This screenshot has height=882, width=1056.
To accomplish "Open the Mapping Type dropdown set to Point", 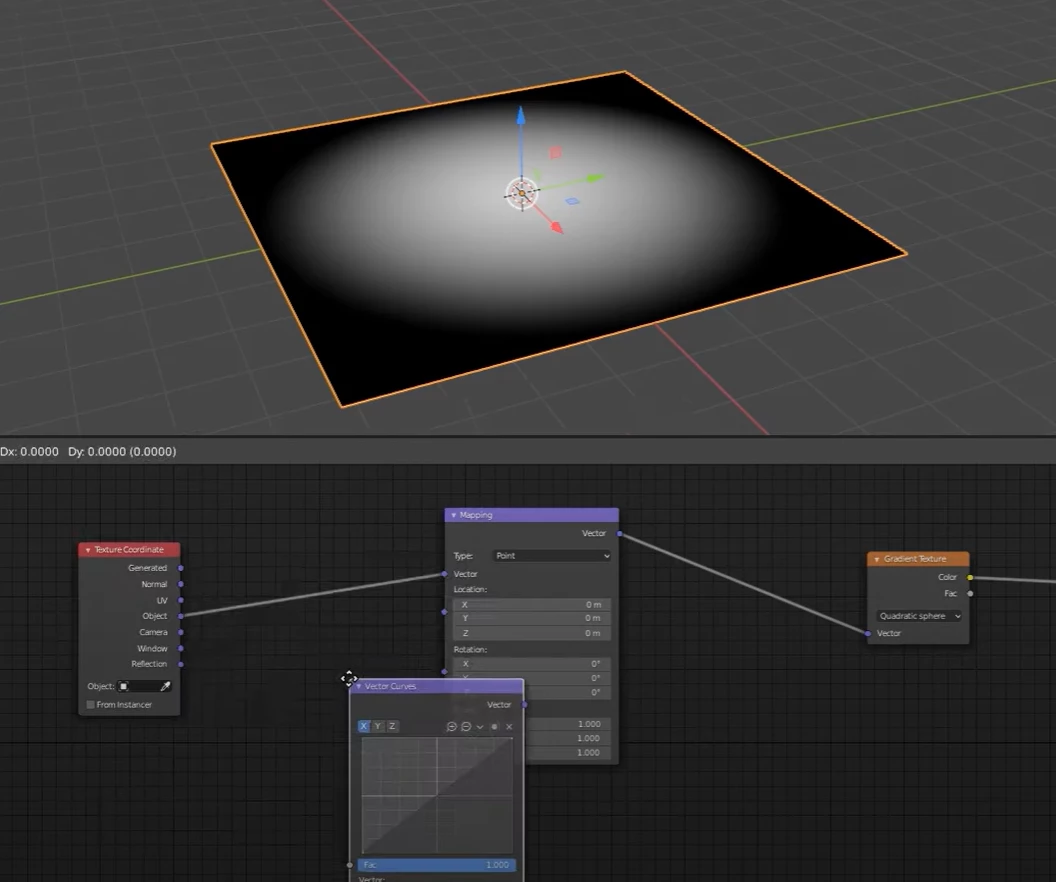I will (x=552, y=556).
